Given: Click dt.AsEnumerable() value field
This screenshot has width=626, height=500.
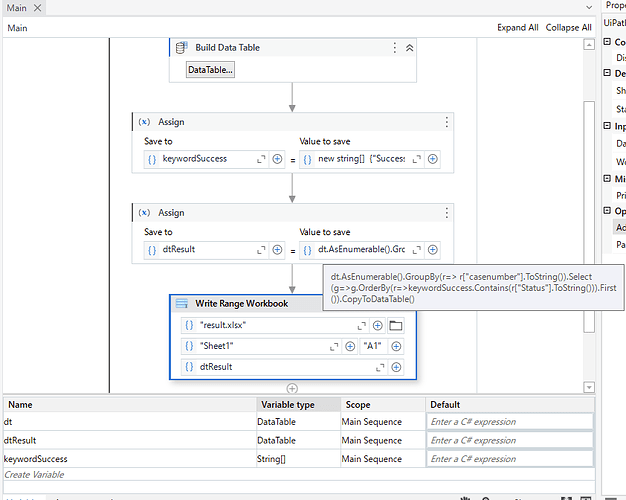Looking at the screenshot, I should click(x=362, y=250).
